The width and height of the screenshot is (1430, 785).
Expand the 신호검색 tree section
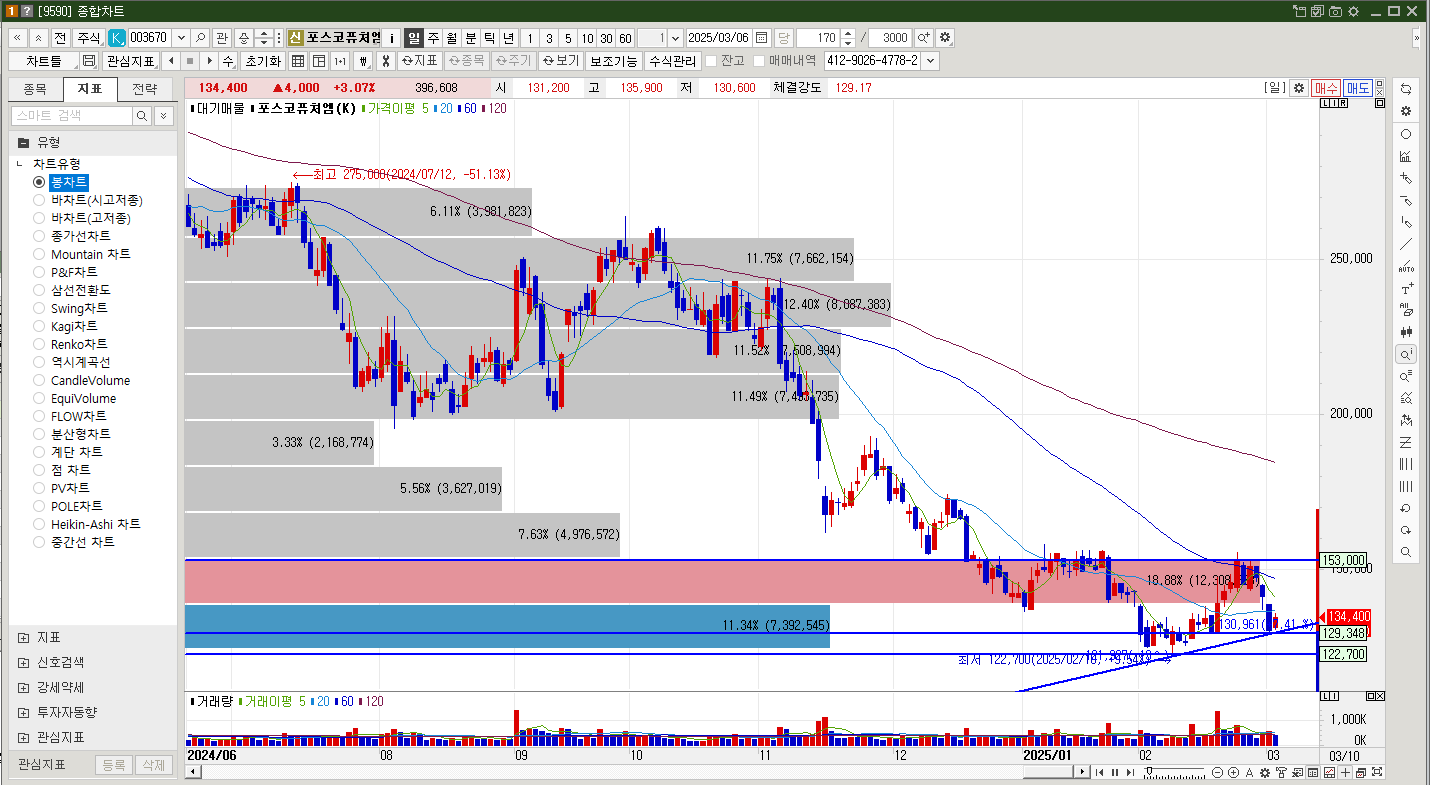pos(23,662)
